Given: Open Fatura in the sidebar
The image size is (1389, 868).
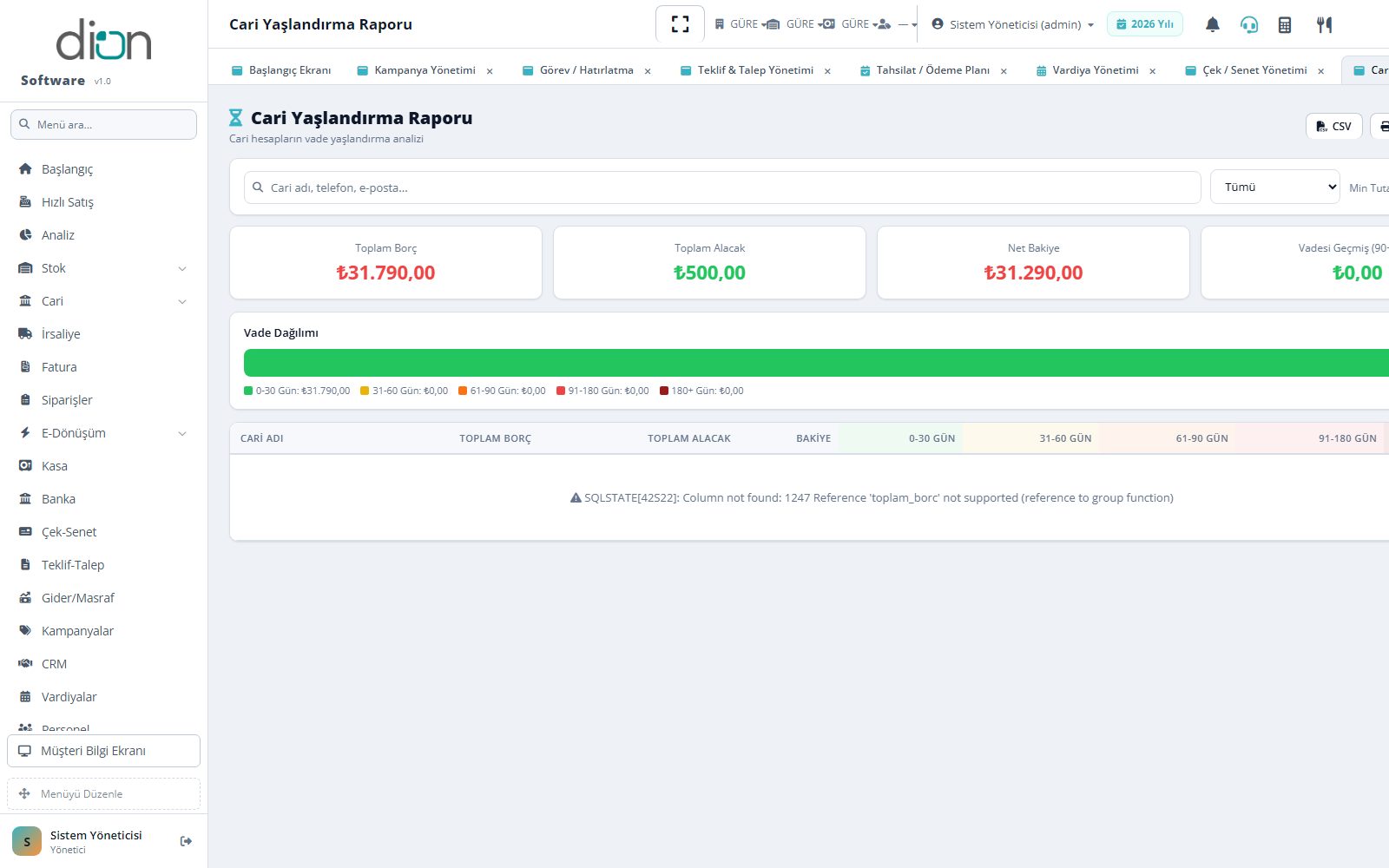Looking at the screenshot, I should 103,367.
